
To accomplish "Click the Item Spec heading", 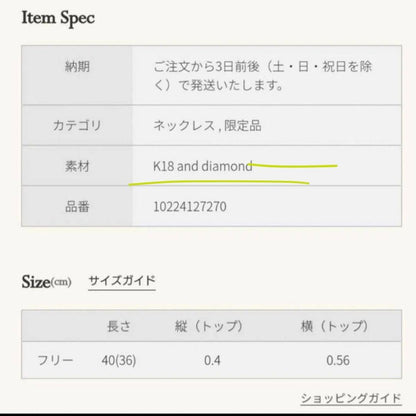I will (58, 18).
